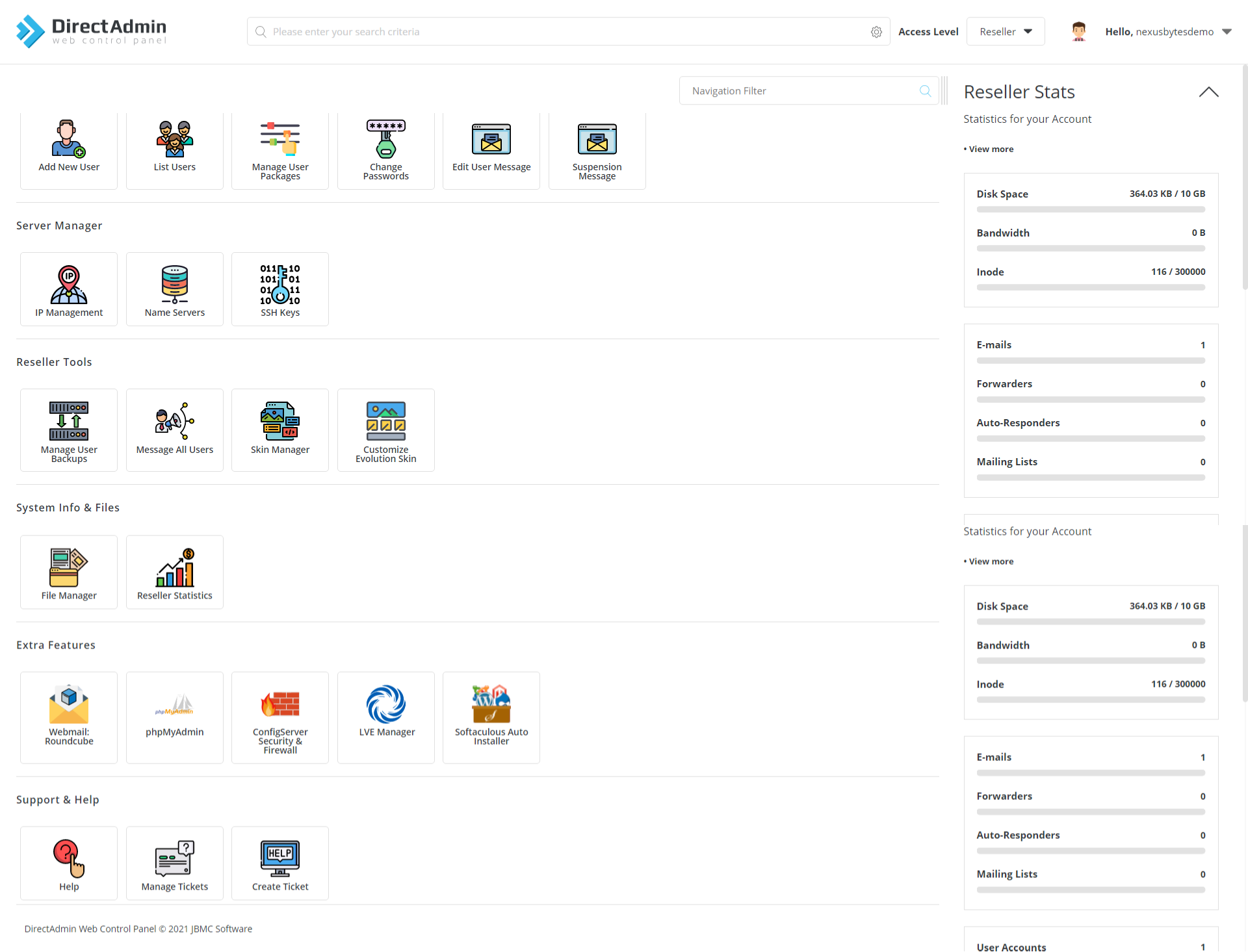Click the Support & Help heading

coord(58,800)
